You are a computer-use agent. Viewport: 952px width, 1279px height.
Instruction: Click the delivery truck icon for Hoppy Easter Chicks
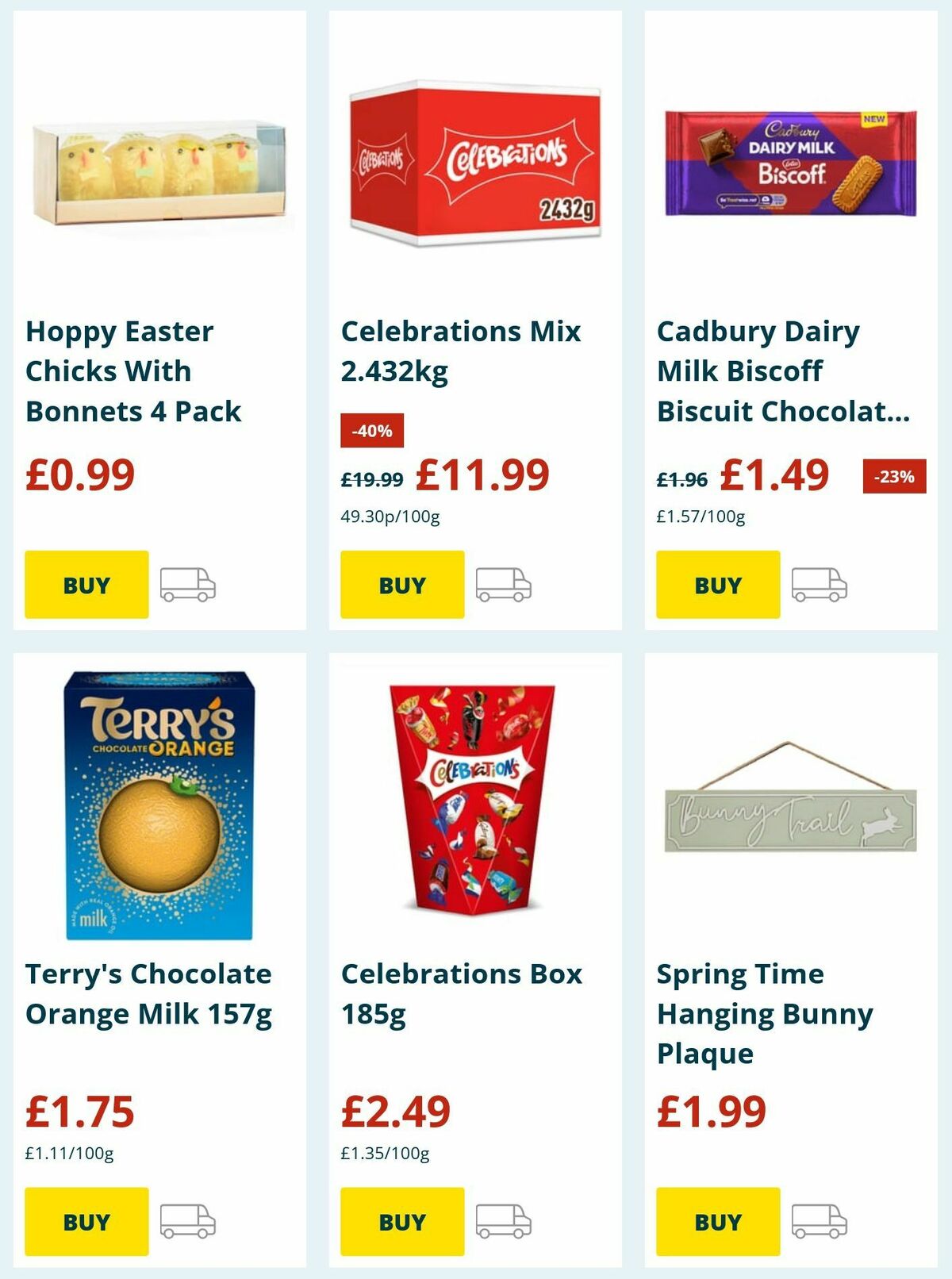pos(189,586)
